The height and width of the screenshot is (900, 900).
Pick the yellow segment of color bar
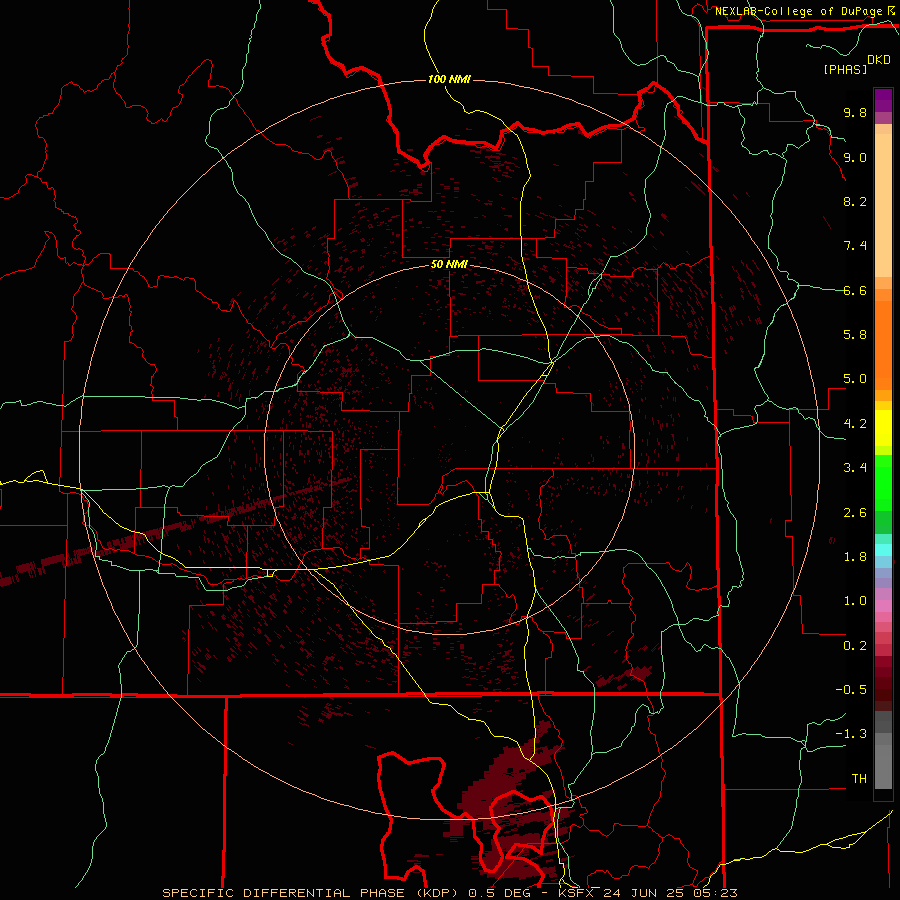883,428
